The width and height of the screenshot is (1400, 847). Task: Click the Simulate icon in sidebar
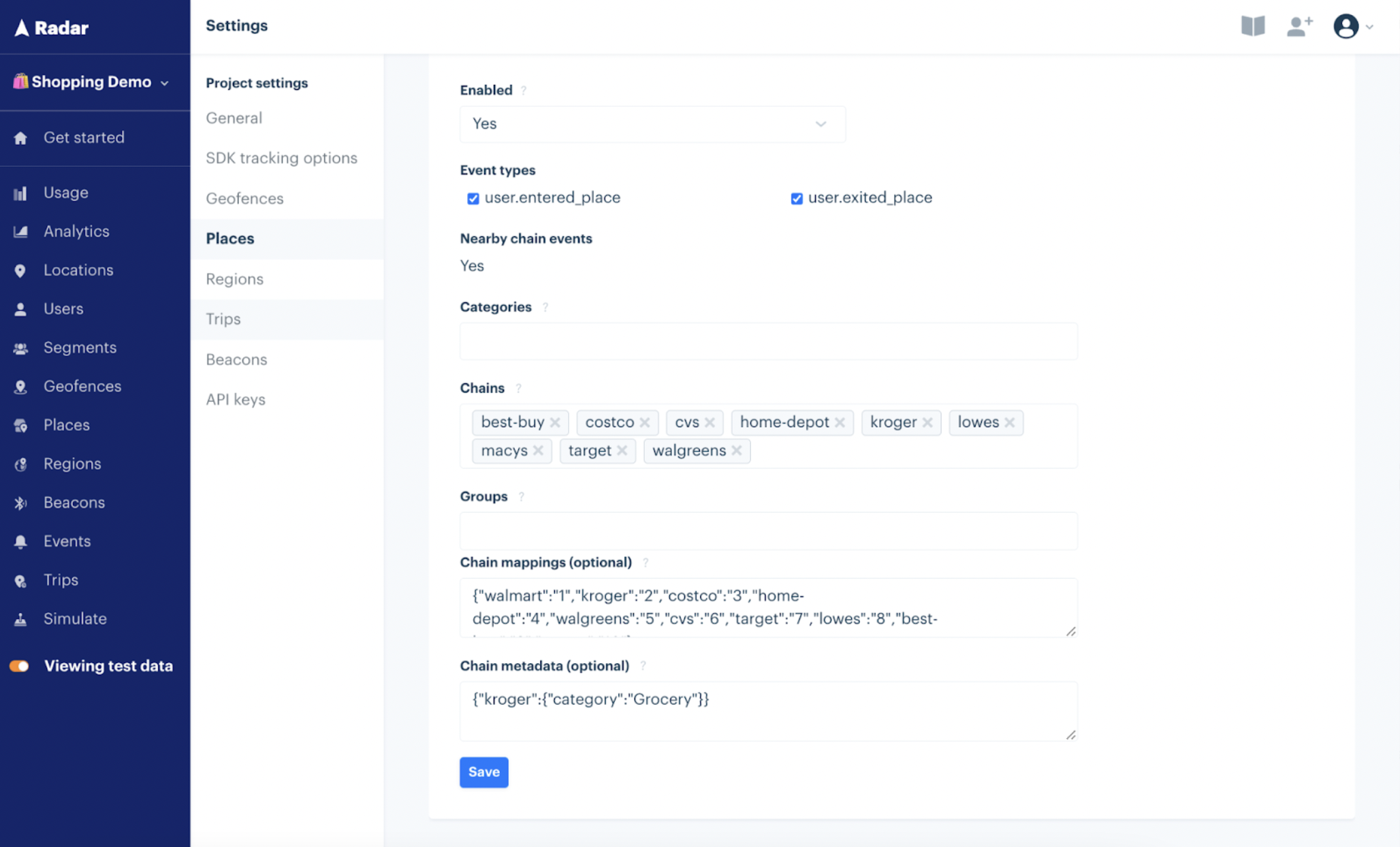[20, 620]
